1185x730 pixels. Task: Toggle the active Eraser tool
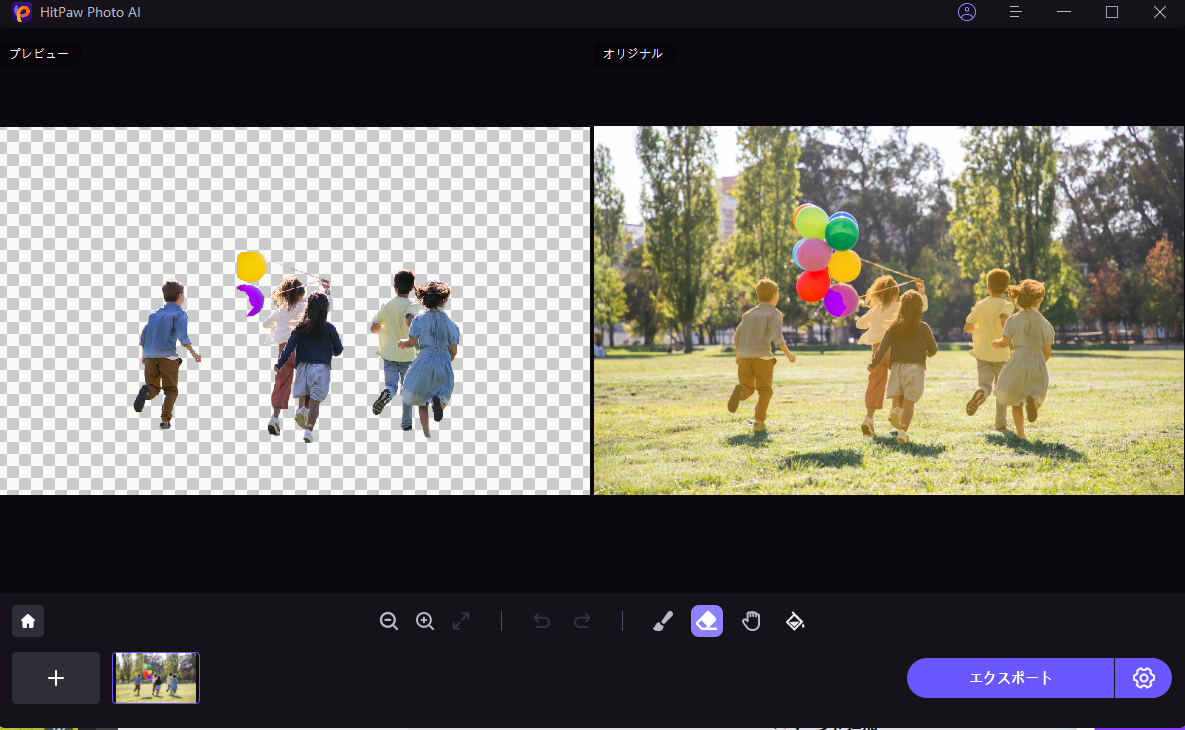click(x=707, y=621)
